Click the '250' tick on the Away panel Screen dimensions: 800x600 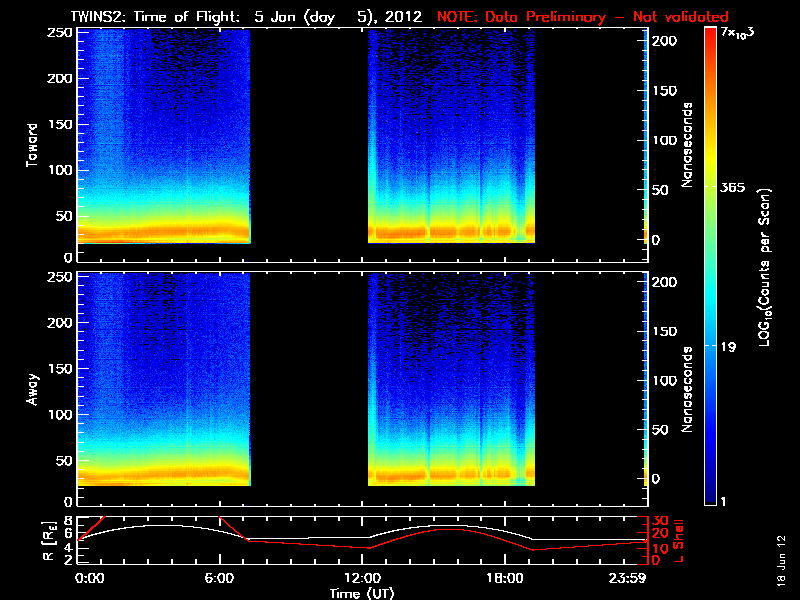click(60, 277)
